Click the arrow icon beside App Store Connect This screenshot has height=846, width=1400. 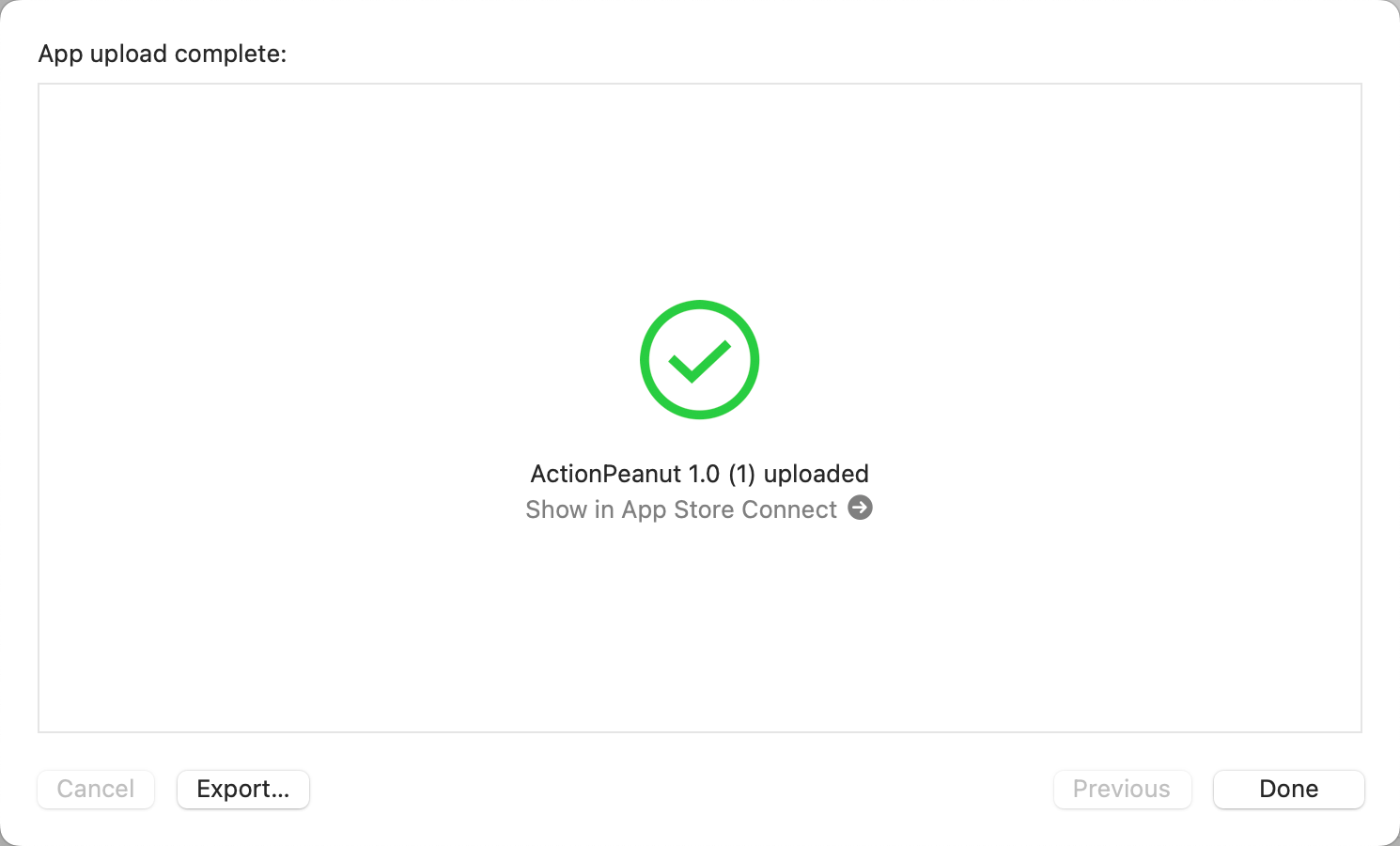pyautogui.click(x=860, y=508)
